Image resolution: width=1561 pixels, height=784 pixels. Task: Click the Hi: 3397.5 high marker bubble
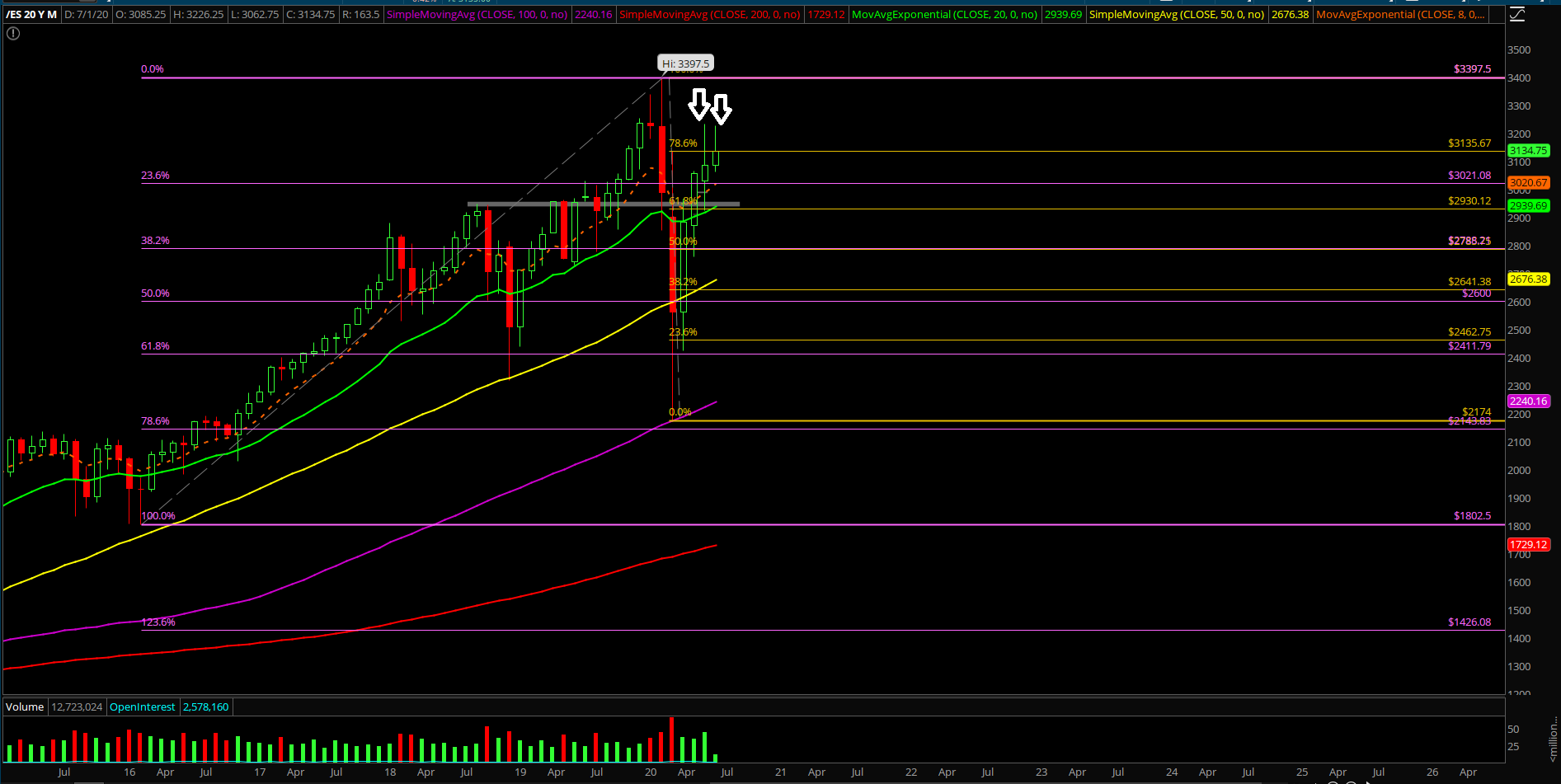point(685,63)
